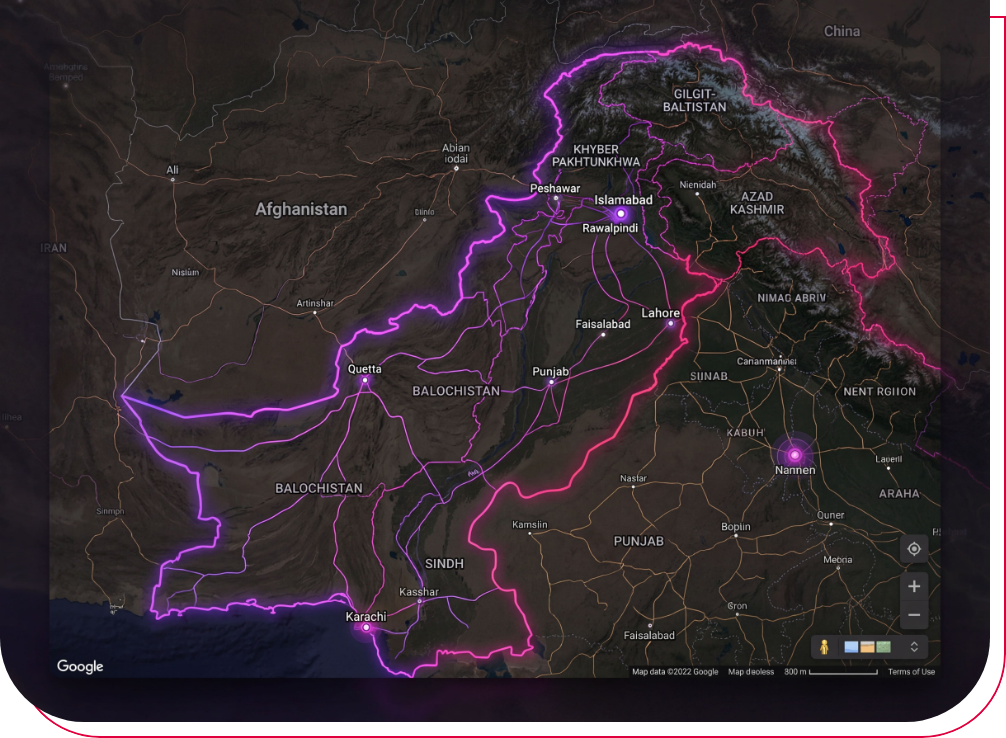
Task: Click the SINDH province label
Action: coord(444,564)
